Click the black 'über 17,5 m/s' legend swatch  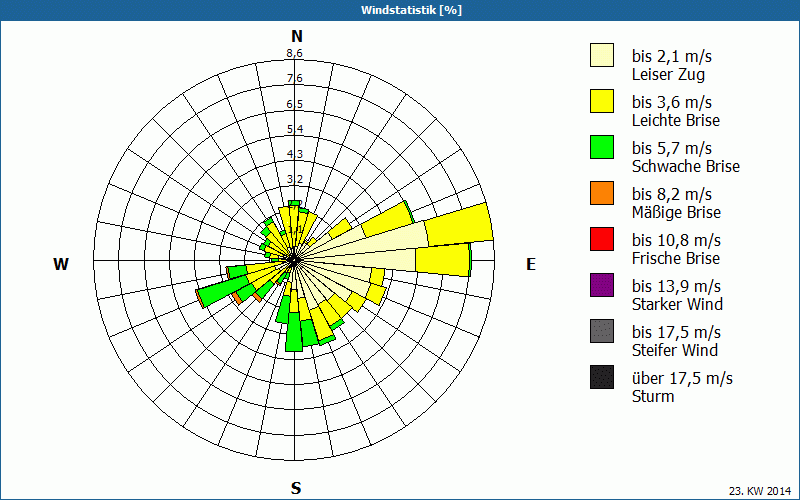[x=602, y=377]
